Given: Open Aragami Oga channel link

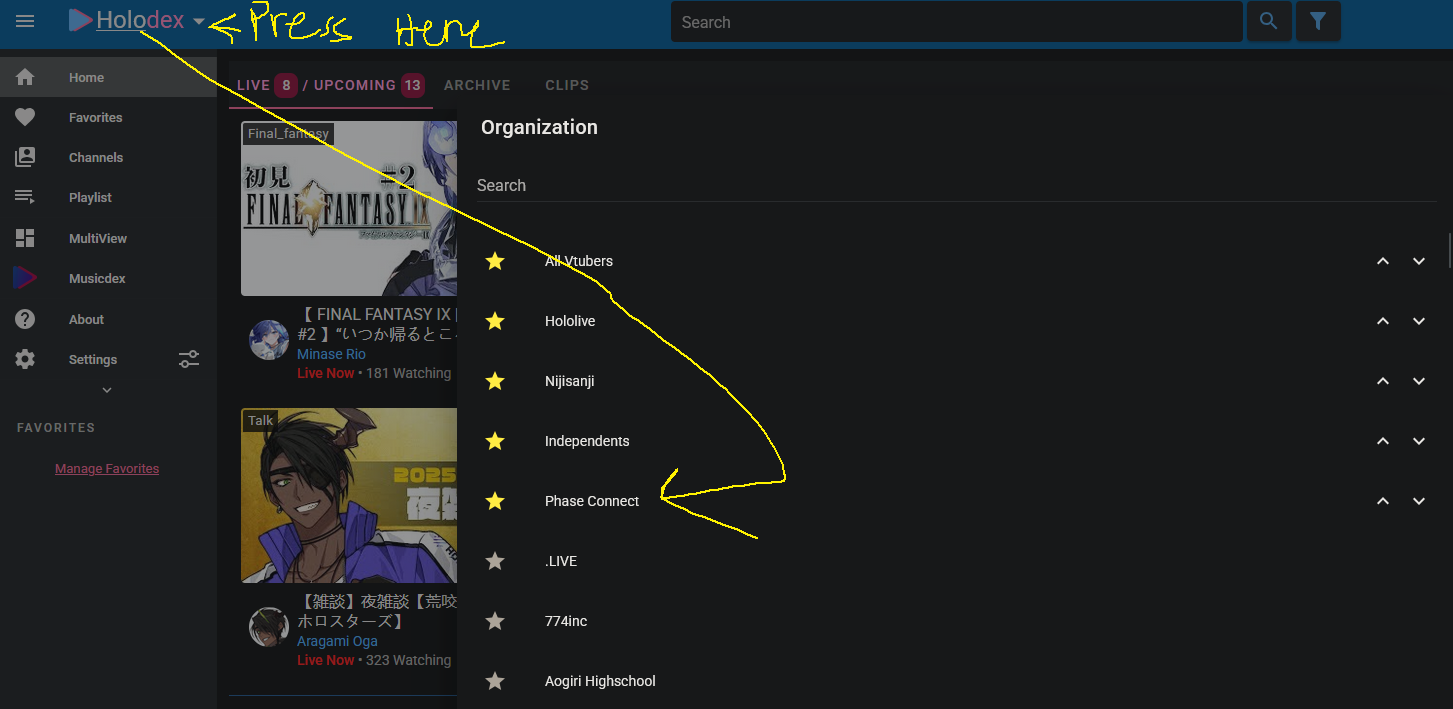Looking at the screenshot, I should (x=337, y=641).
